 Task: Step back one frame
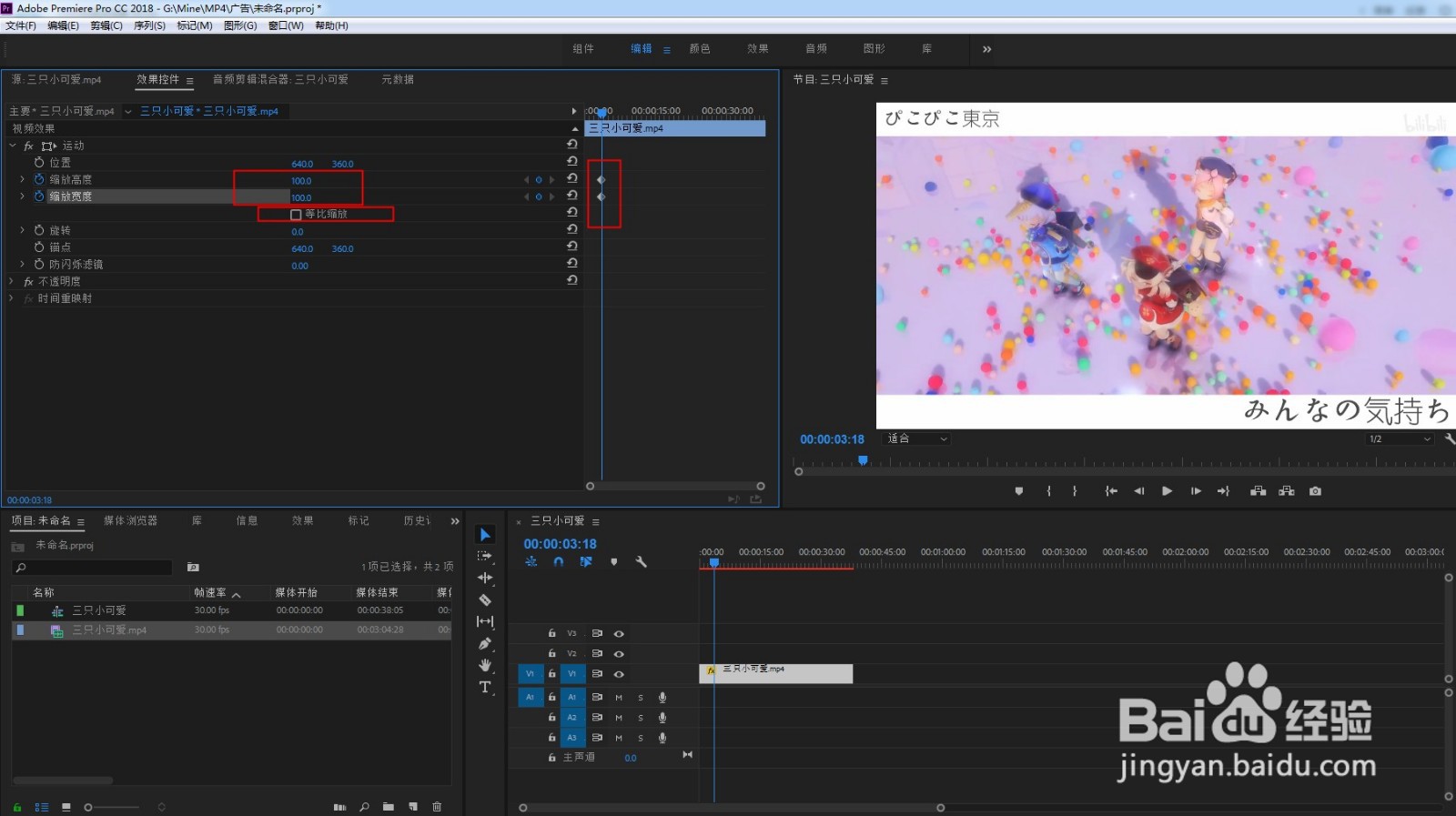point(1138,491)
